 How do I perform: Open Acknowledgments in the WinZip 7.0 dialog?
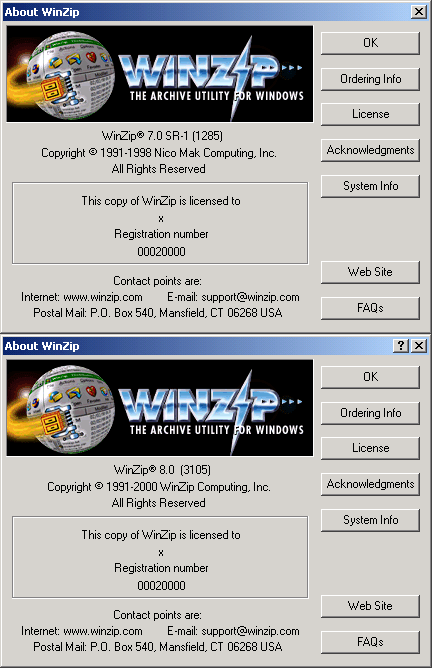coord(370,150)
